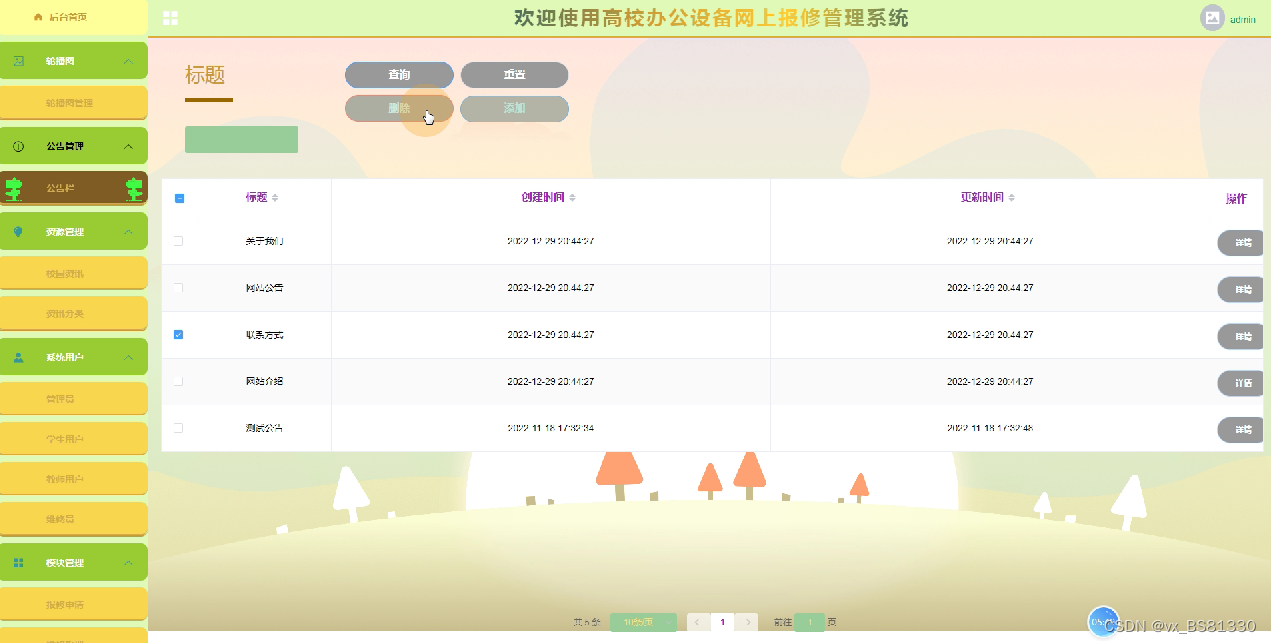Click the 添加 add button
This screenshot has height=643, width=1271.
point(514,108)
